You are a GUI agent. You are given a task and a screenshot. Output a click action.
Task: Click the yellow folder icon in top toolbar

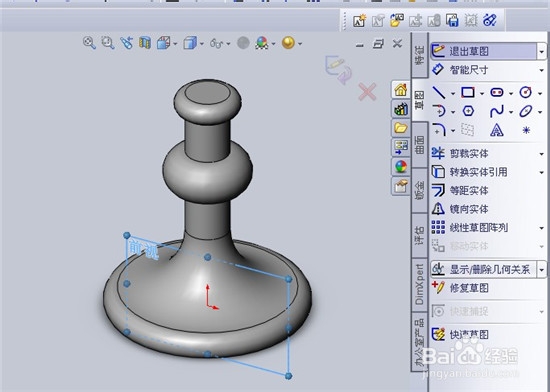pos(396,20)
